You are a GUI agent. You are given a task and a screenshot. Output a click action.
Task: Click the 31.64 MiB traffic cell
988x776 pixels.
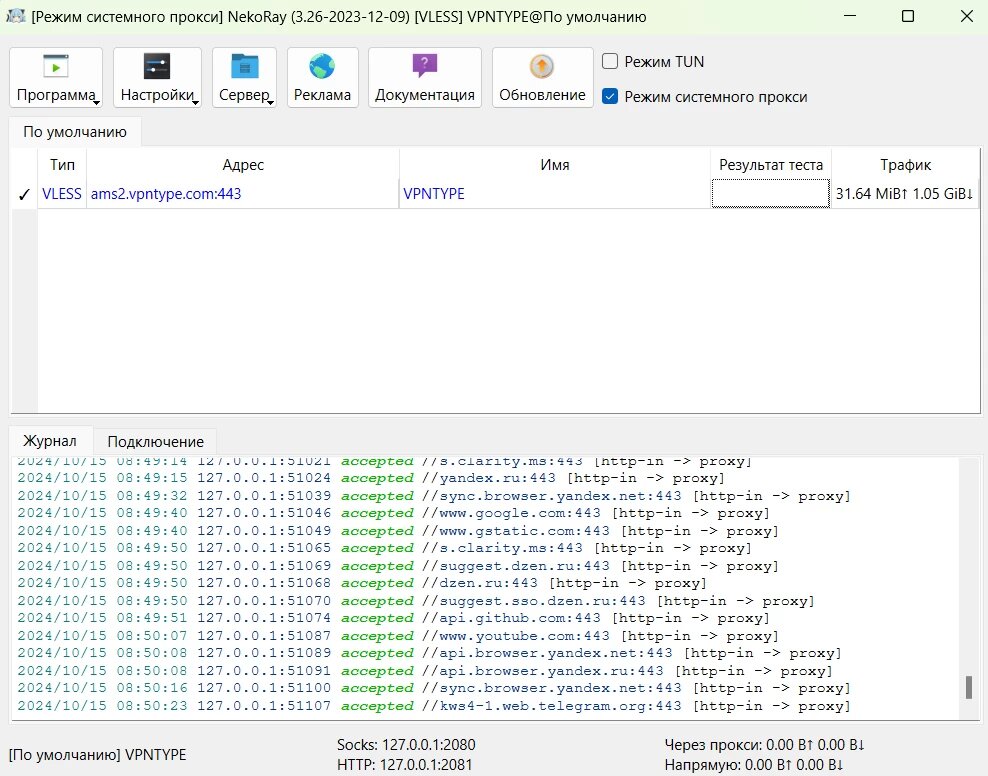click(x=905, y=193)
